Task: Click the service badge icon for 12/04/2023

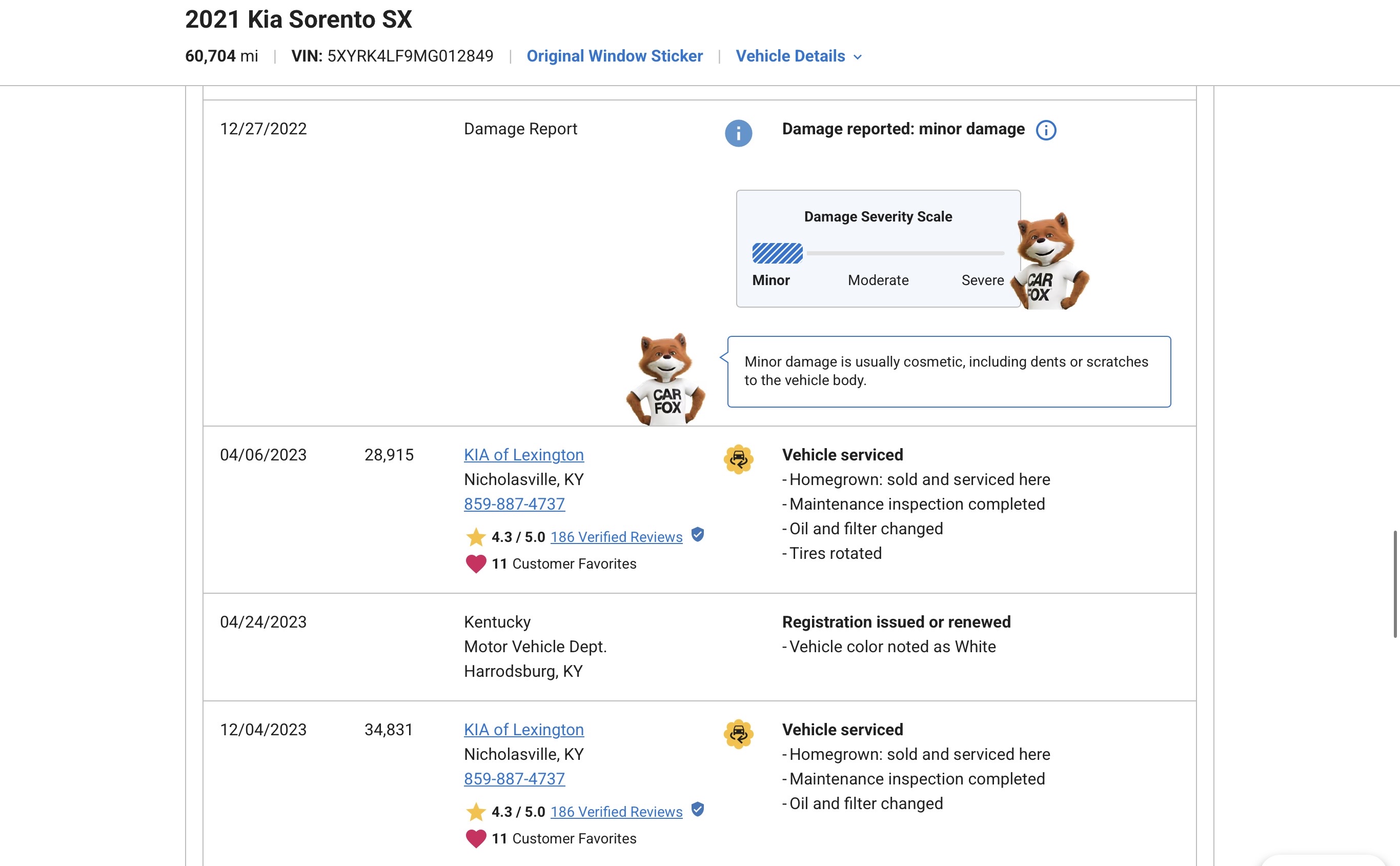Action: tap(738, 734)
